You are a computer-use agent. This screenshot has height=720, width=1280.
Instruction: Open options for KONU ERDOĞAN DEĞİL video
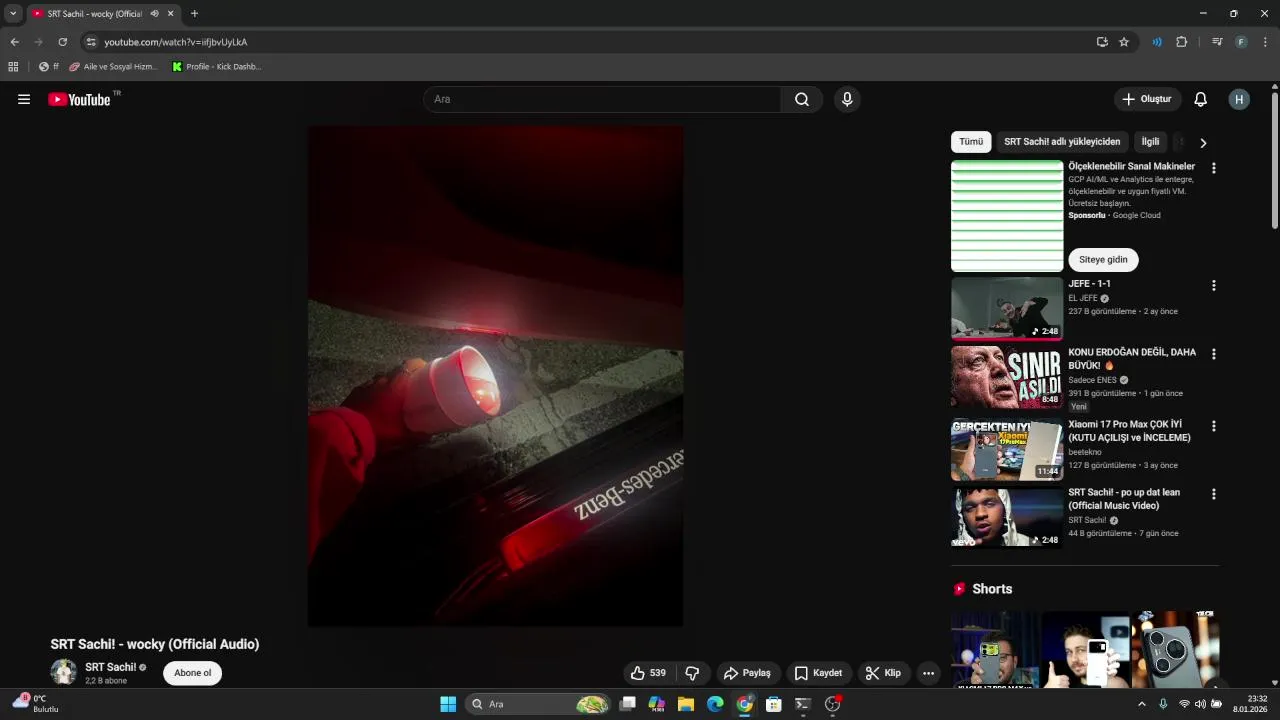pos(1214,354)
